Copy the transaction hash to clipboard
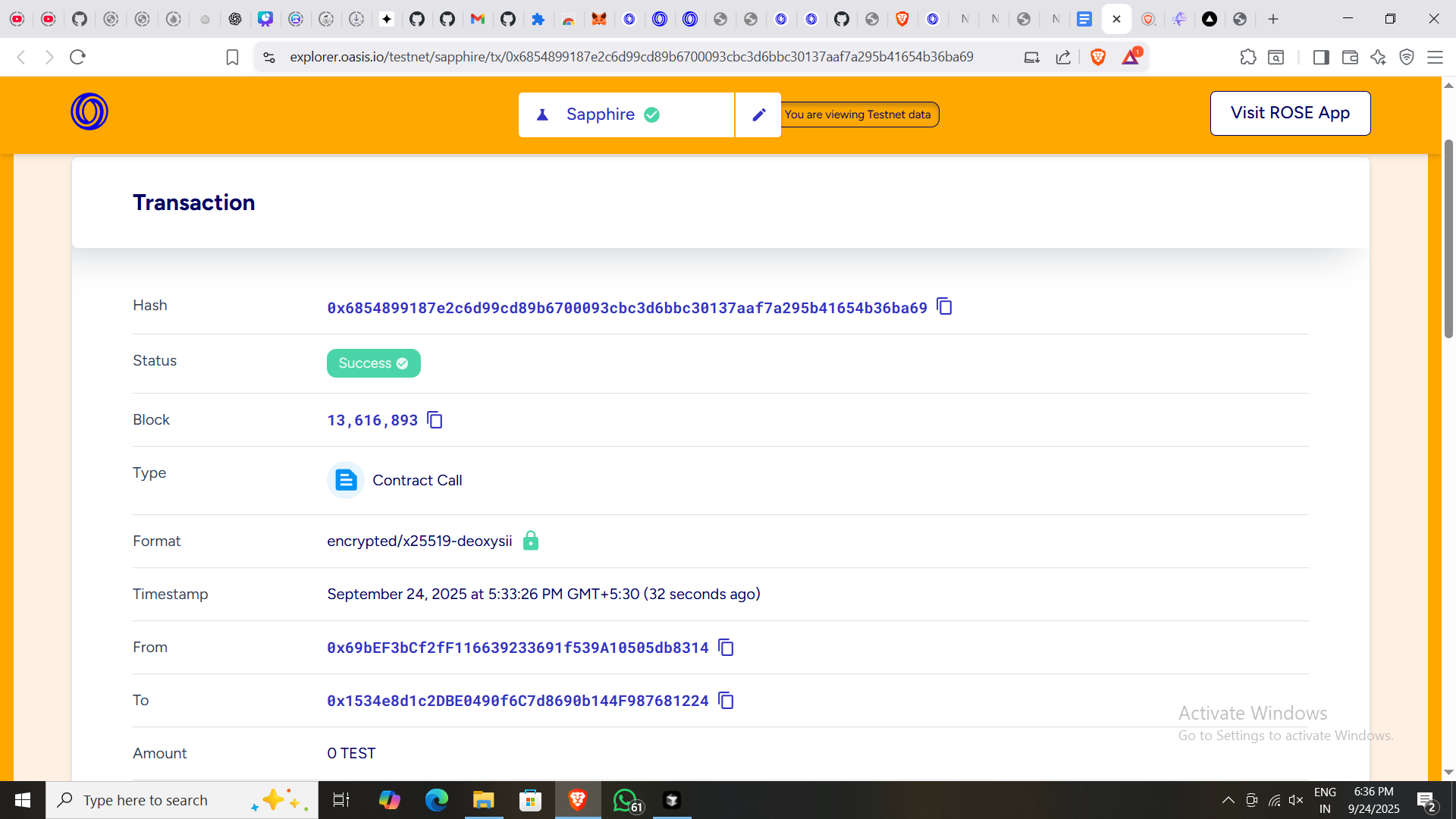 [944, 306]
